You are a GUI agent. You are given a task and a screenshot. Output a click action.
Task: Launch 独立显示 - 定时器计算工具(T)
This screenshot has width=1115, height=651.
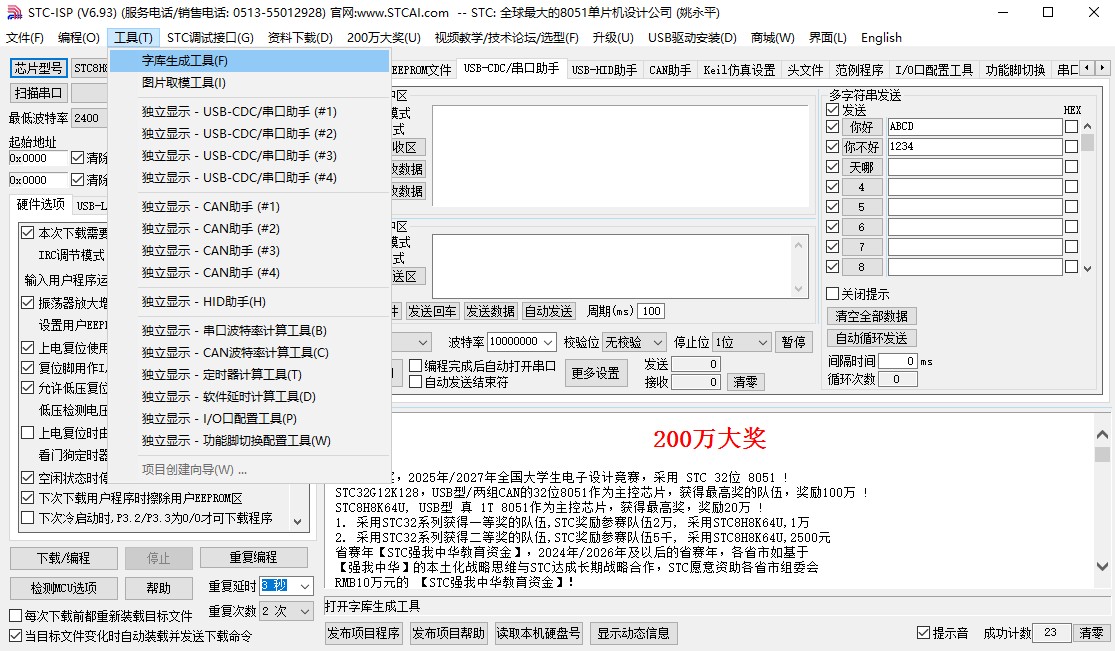[x=250, y=375]
